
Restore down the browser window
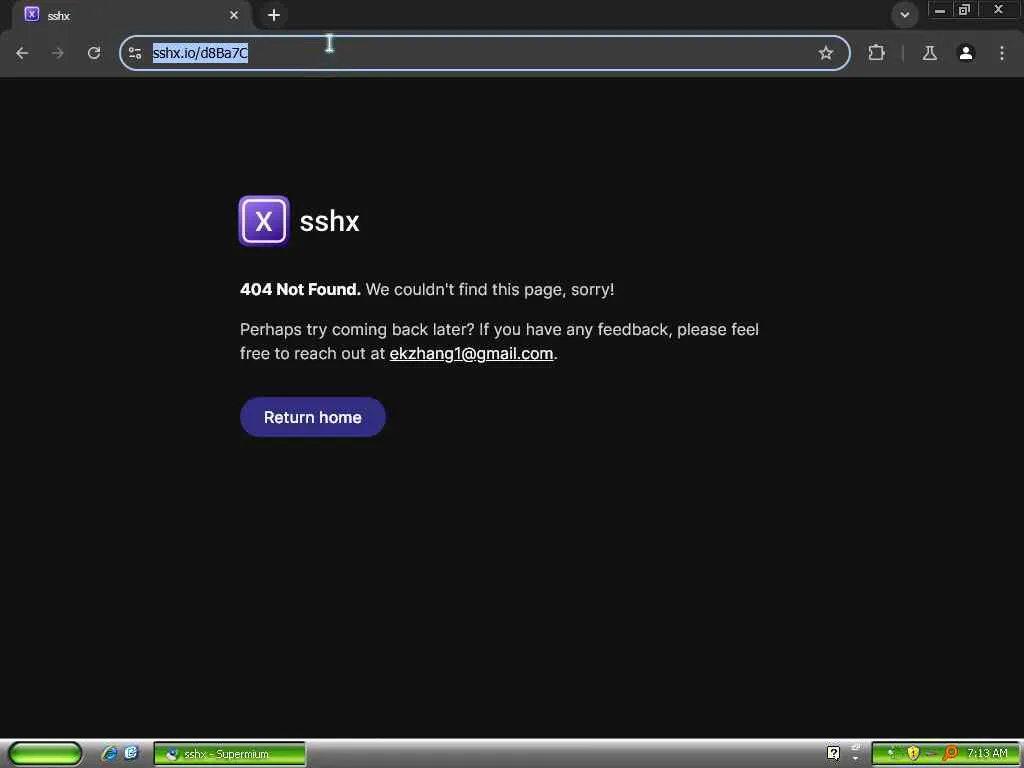pos(964,10)
